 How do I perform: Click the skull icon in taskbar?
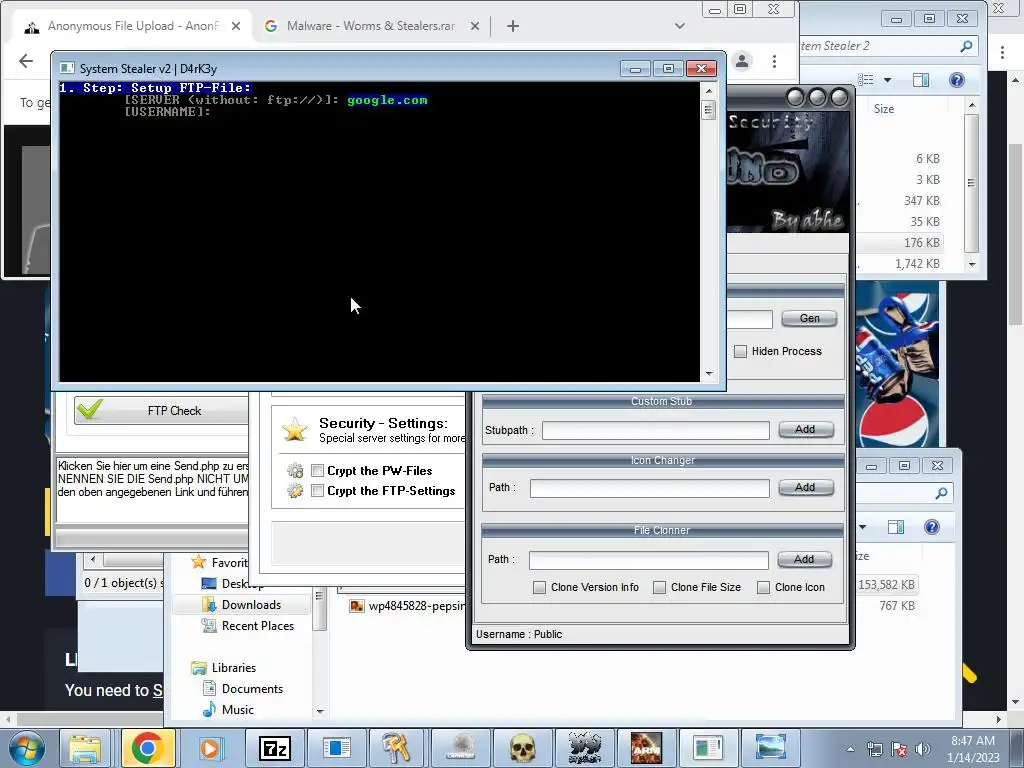click(x=522, y=748)
